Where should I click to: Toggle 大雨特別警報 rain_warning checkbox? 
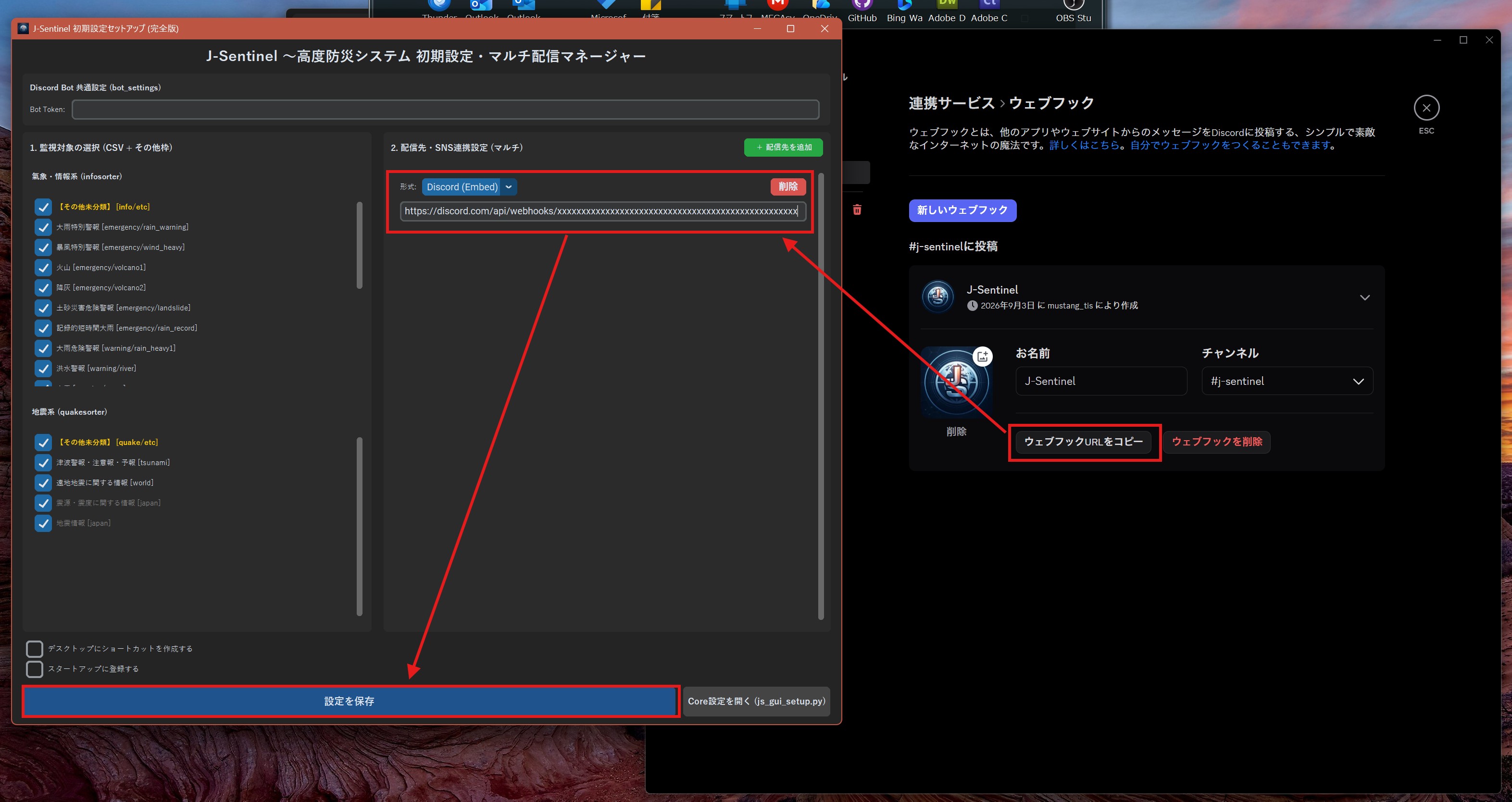(43, 227)
